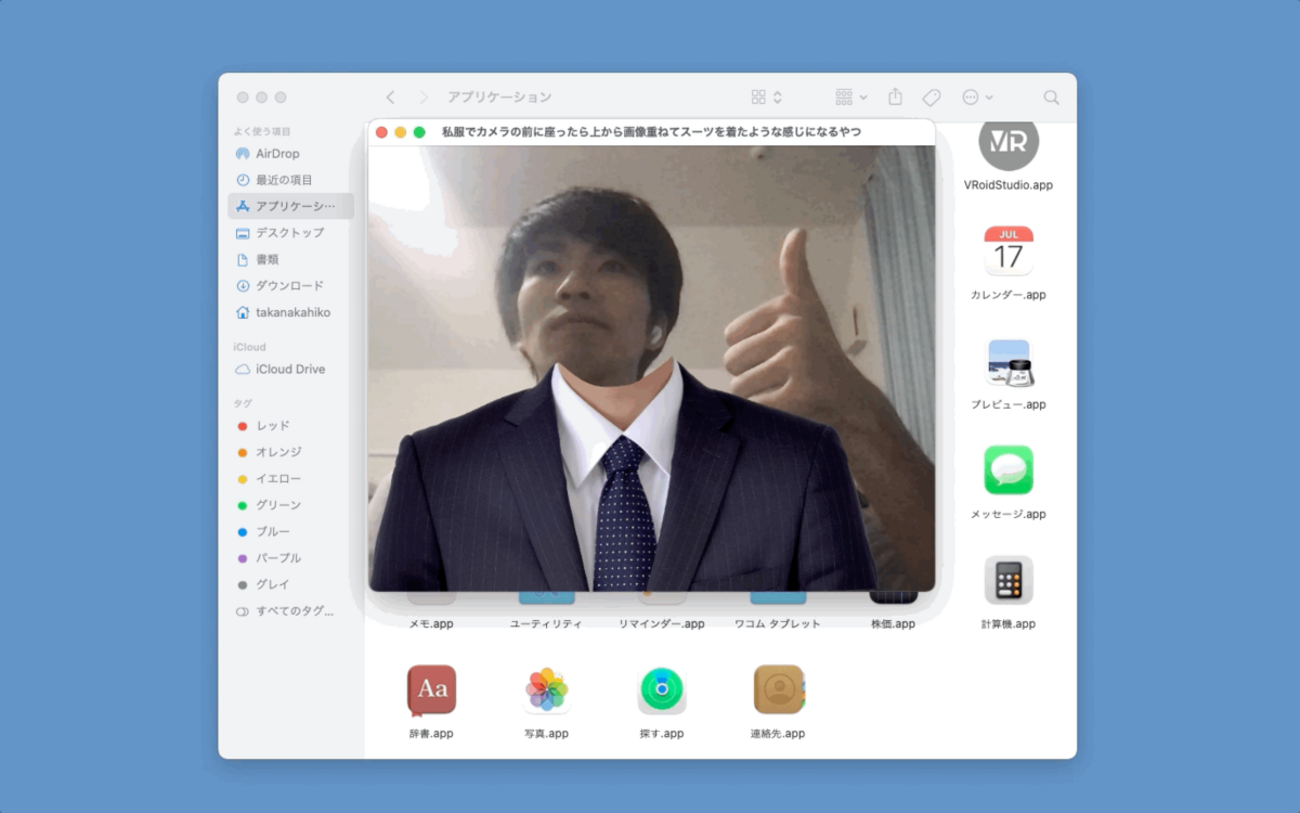Click the webcam video with suit overlay
The height and width of the screenshot is (813, 1300).
651,368
